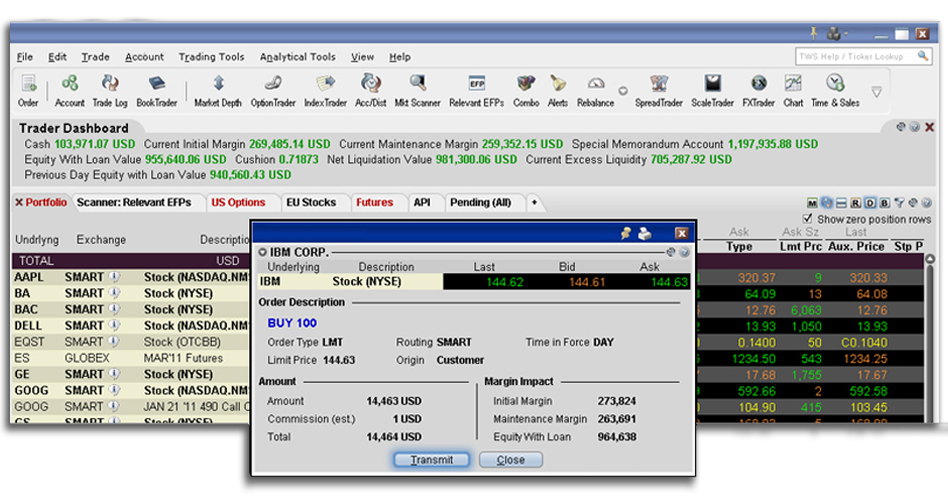Image resolution: width=948 pixels, height=500 pixels.
Task: Expand the toolbar overflow triangle
Action: 877,92
